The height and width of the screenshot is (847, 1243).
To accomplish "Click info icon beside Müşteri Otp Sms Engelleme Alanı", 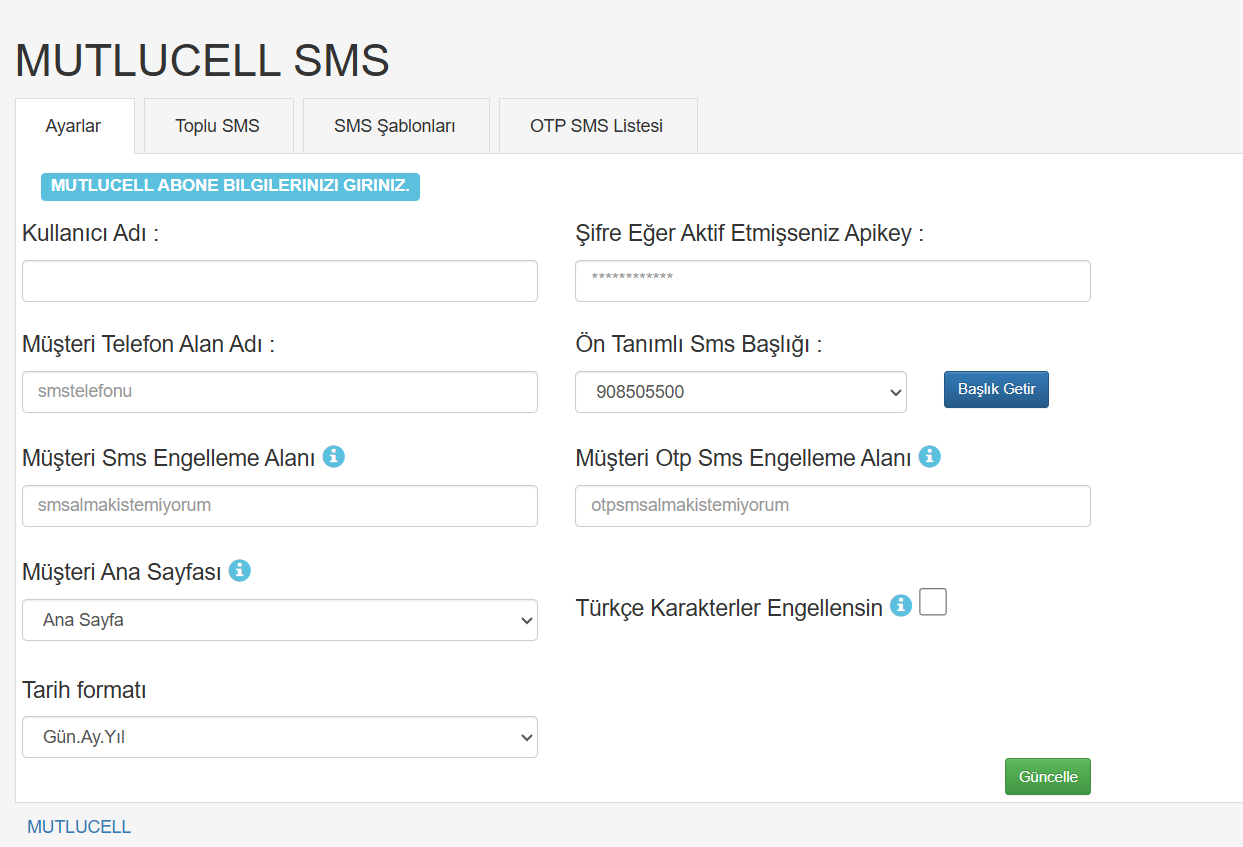I will [x=930, y=457].
